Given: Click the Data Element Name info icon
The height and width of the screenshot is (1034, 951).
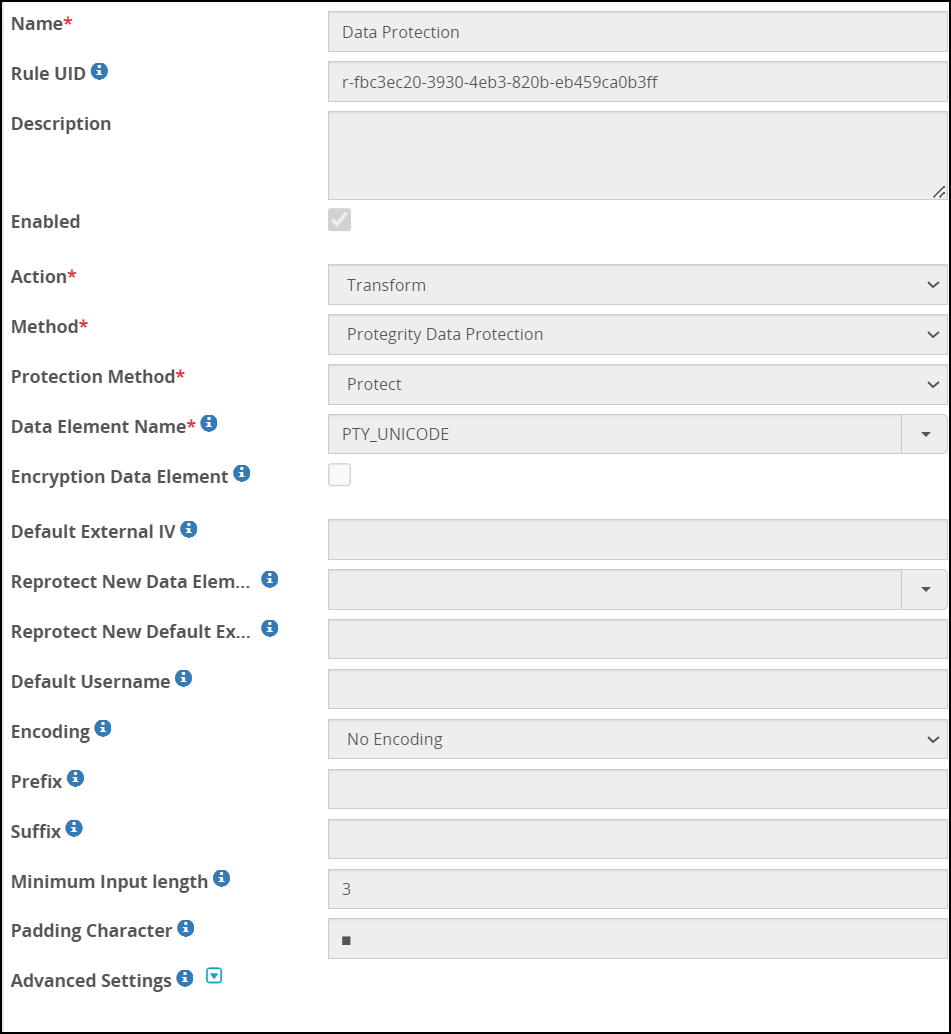Looking at the screenshot, I should tap(208, 424).
